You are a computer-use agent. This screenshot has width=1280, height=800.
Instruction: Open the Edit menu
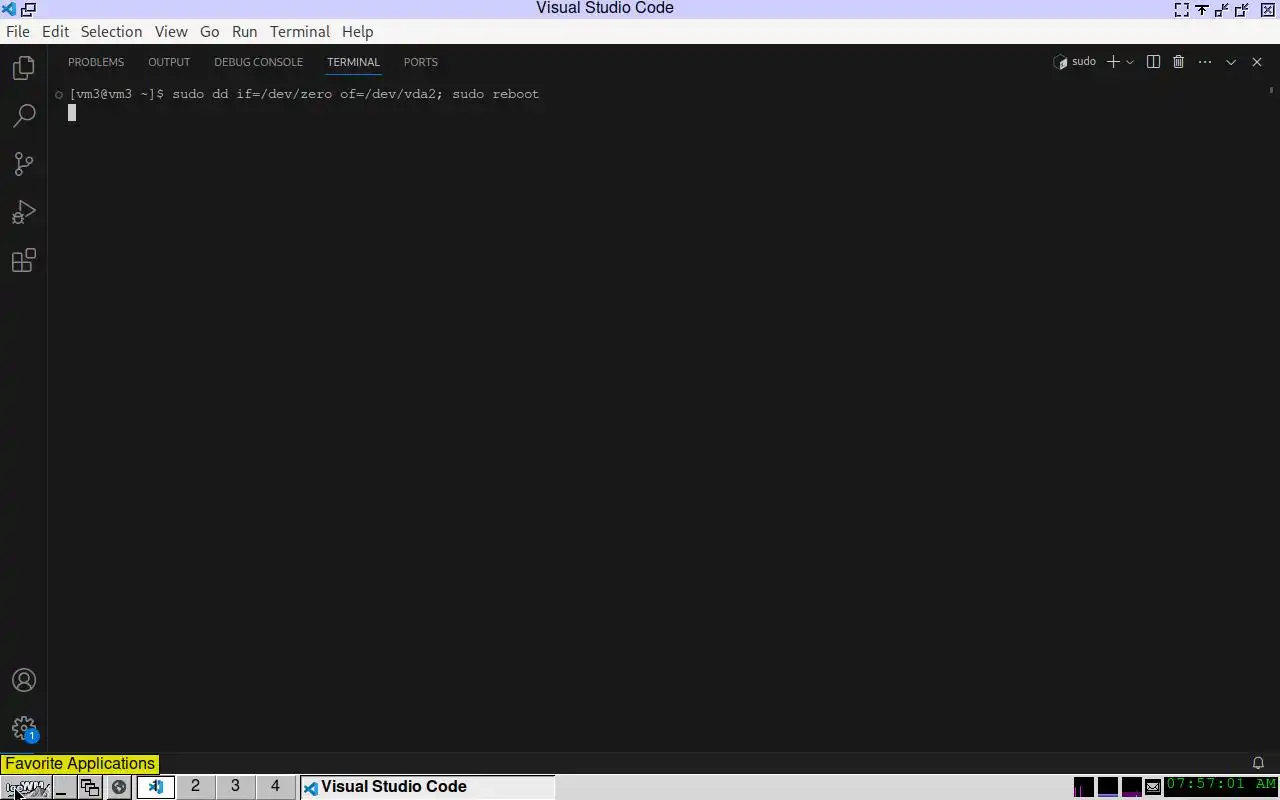tap(55, 32)
